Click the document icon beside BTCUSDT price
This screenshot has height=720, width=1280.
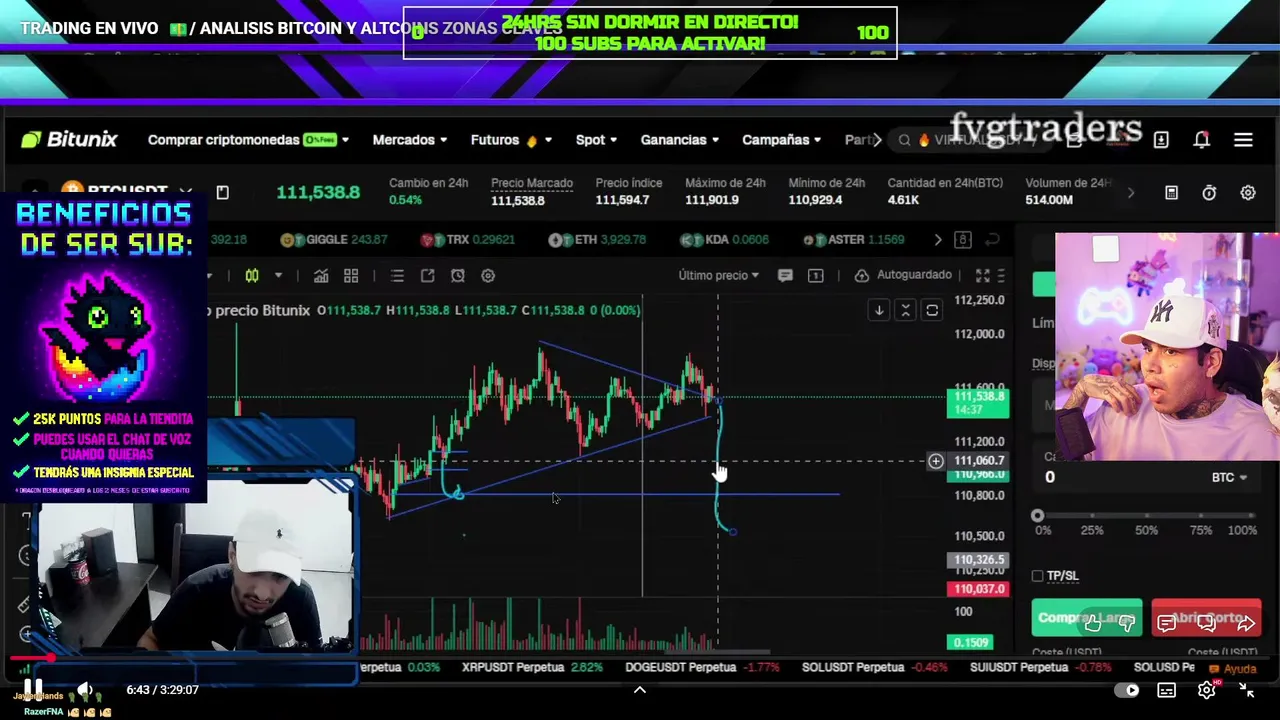(222, 192)
